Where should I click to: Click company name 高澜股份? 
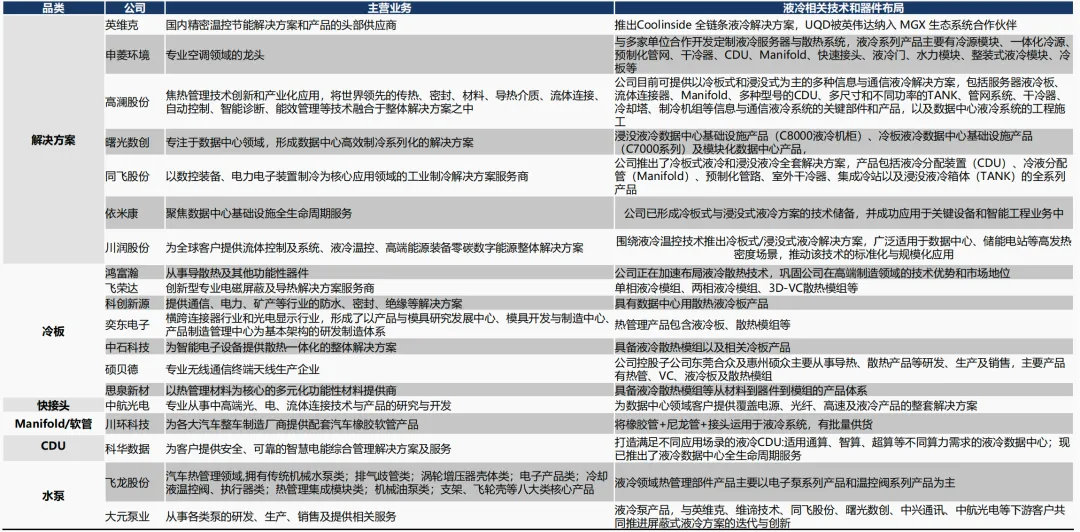(x=127, y=101)
